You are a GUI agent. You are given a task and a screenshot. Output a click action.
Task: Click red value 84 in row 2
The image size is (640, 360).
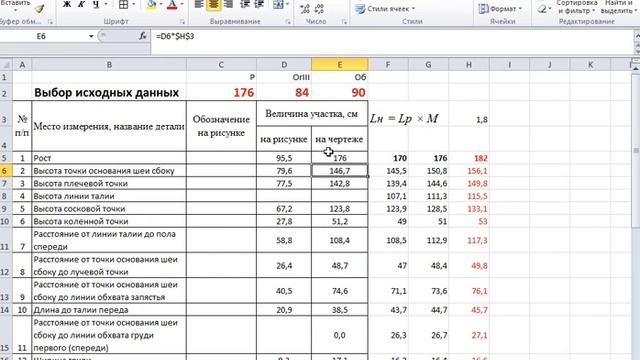pyautogui.click(x=302, y=93)
